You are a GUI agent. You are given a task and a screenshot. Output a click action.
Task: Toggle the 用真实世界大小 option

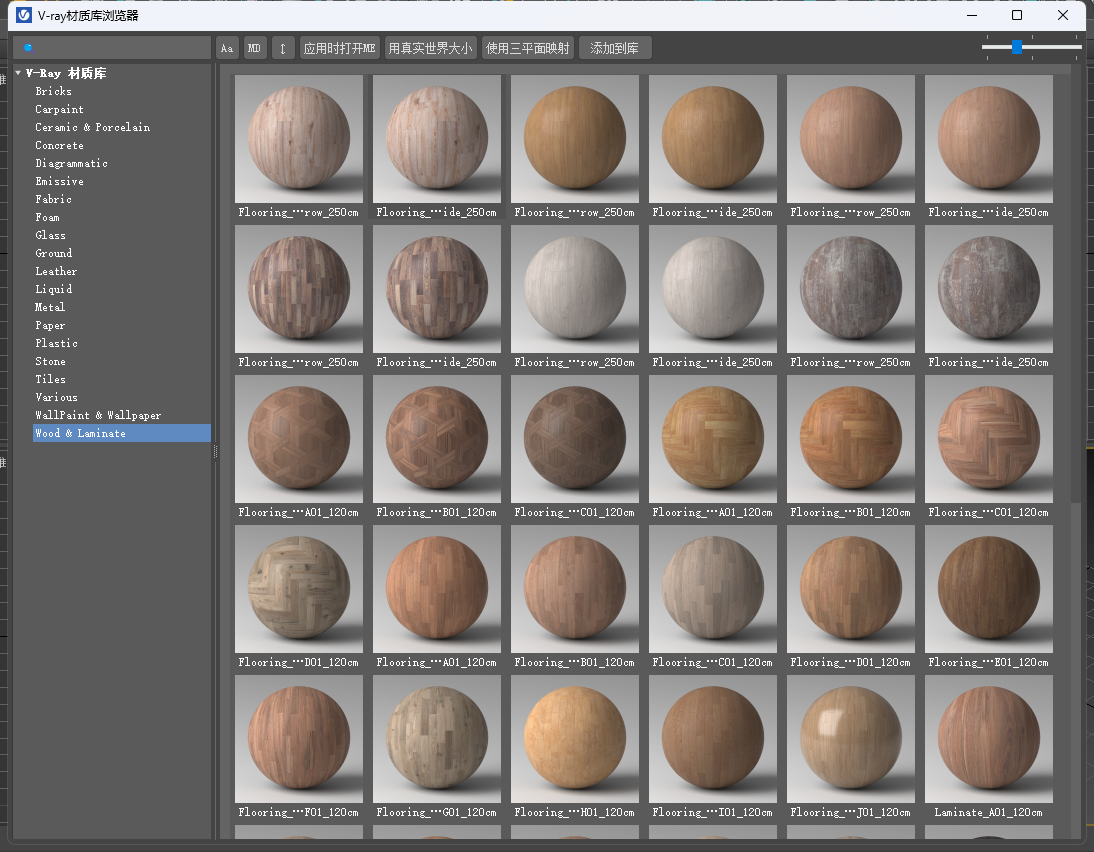tap(429, 48)
